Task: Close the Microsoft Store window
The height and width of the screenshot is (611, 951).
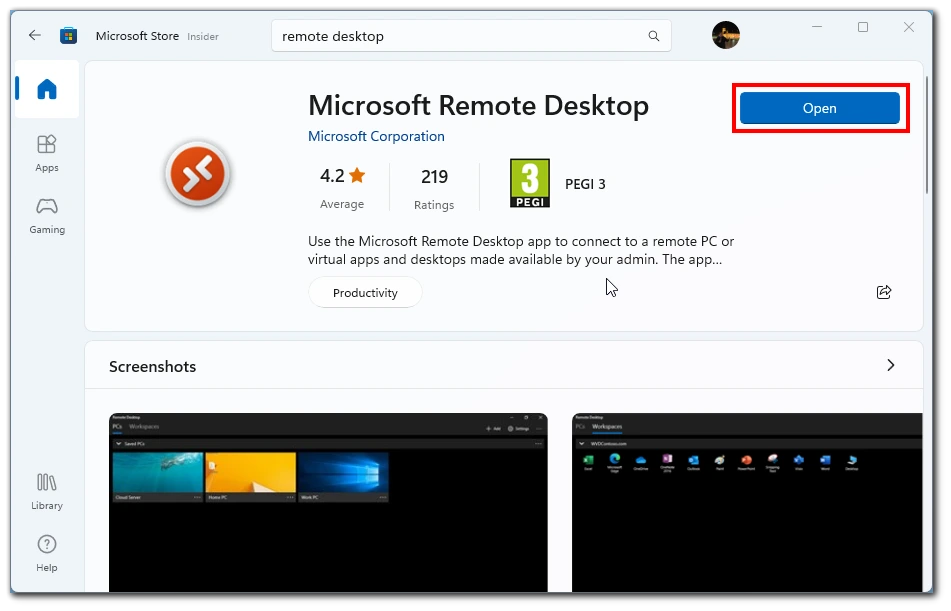Action: pyautogui.click(x=909, y=27)
